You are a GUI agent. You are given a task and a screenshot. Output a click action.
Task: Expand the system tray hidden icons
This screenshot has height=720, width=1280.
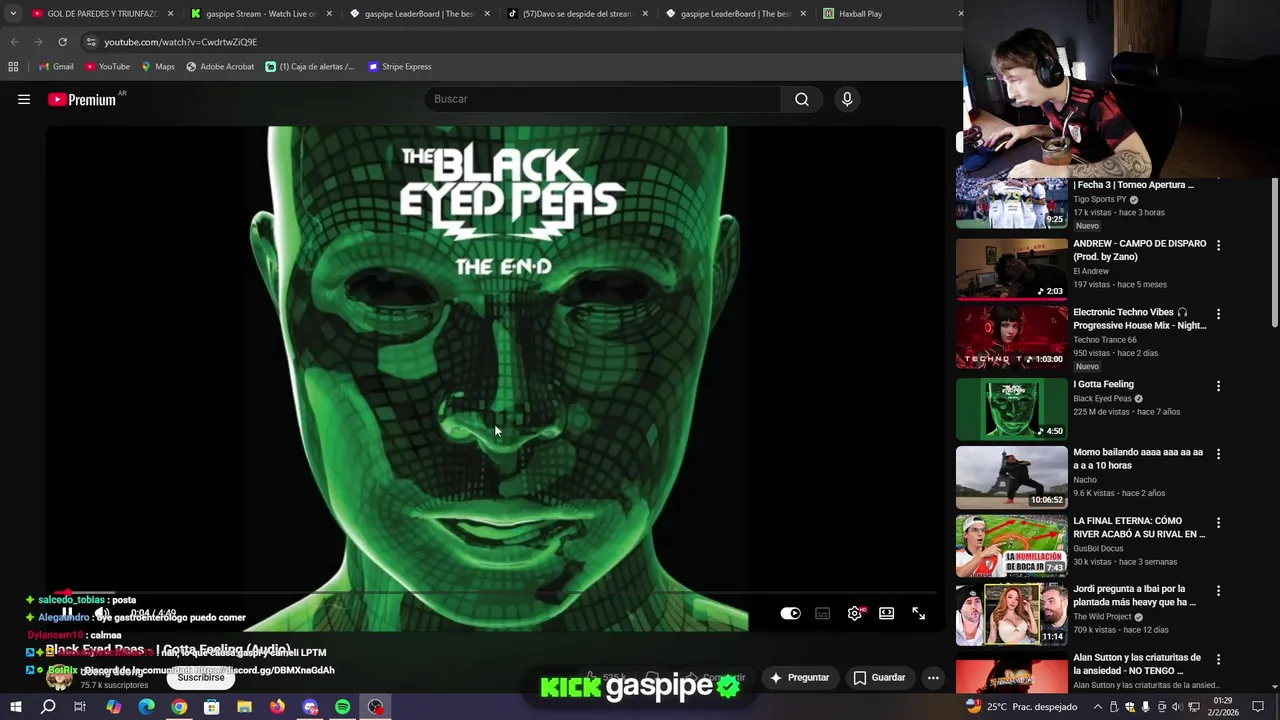tap(1098, 707)
